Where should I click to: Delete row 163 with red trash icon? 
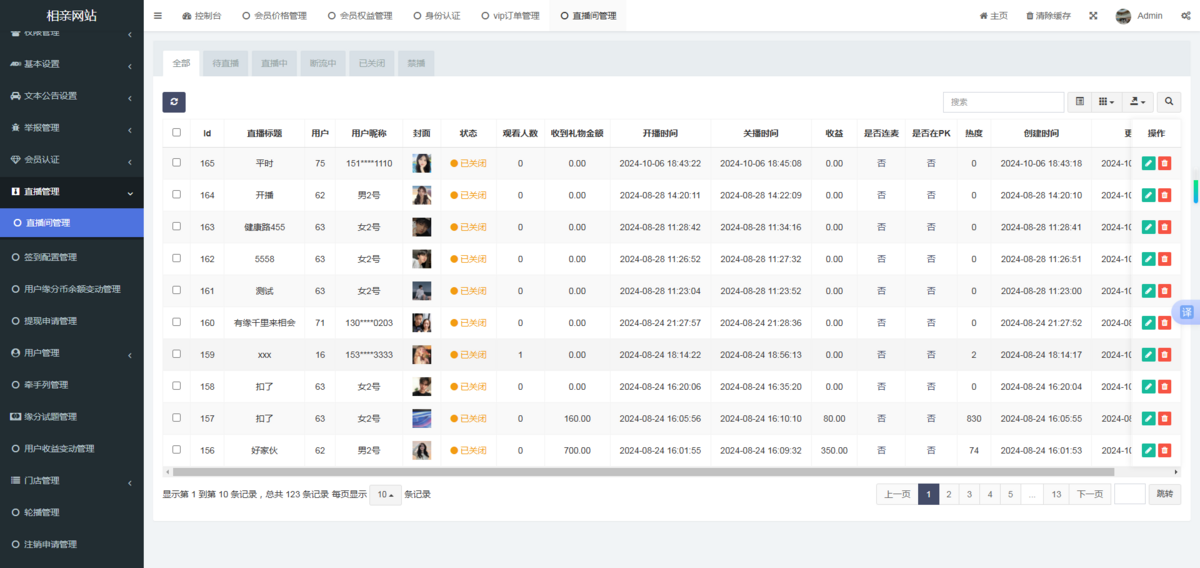point(1165,227)
